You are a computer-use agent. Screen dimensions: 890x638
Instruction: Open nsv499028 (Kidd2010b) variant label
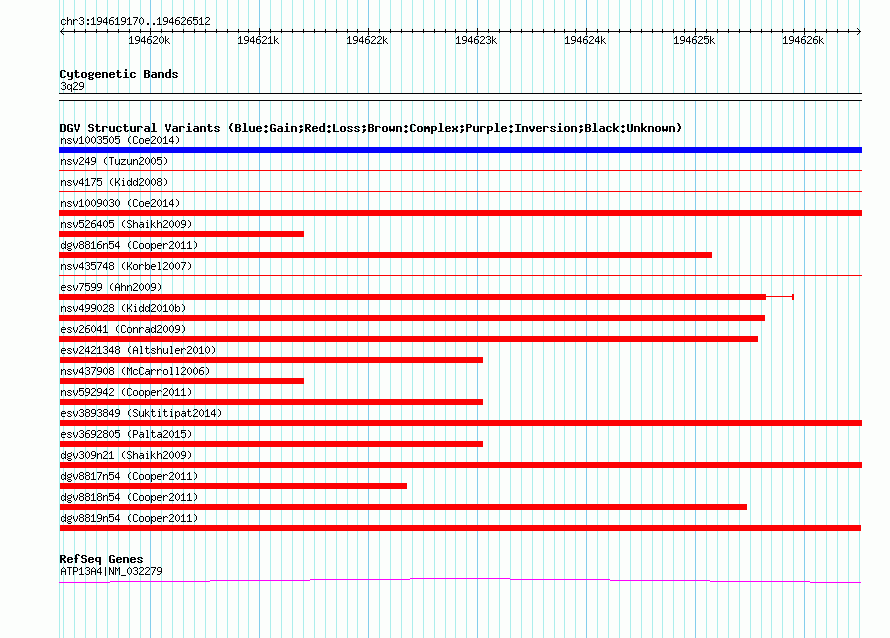coord(123,308)
